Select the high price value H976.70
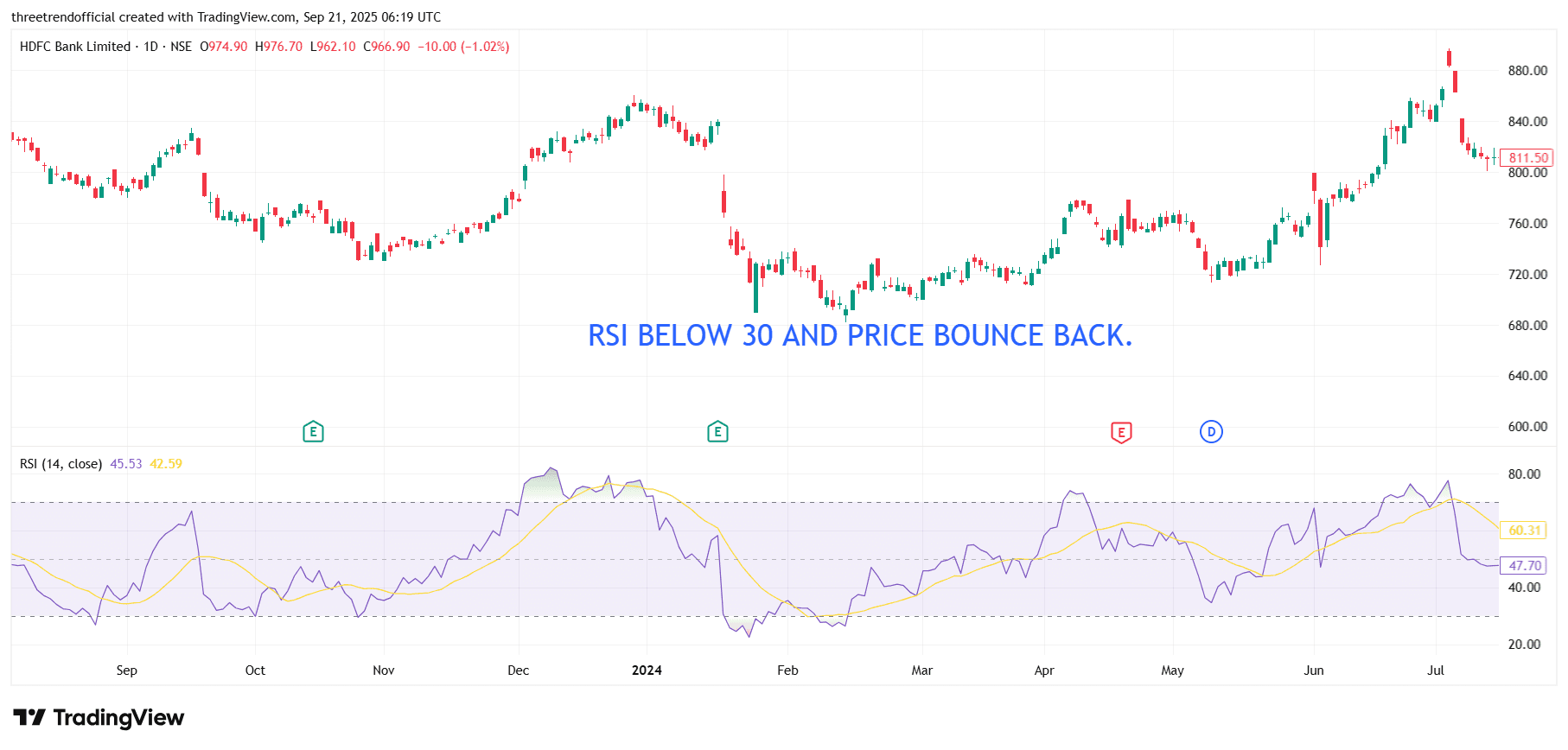1568x750 pixels. coord(279,47)
